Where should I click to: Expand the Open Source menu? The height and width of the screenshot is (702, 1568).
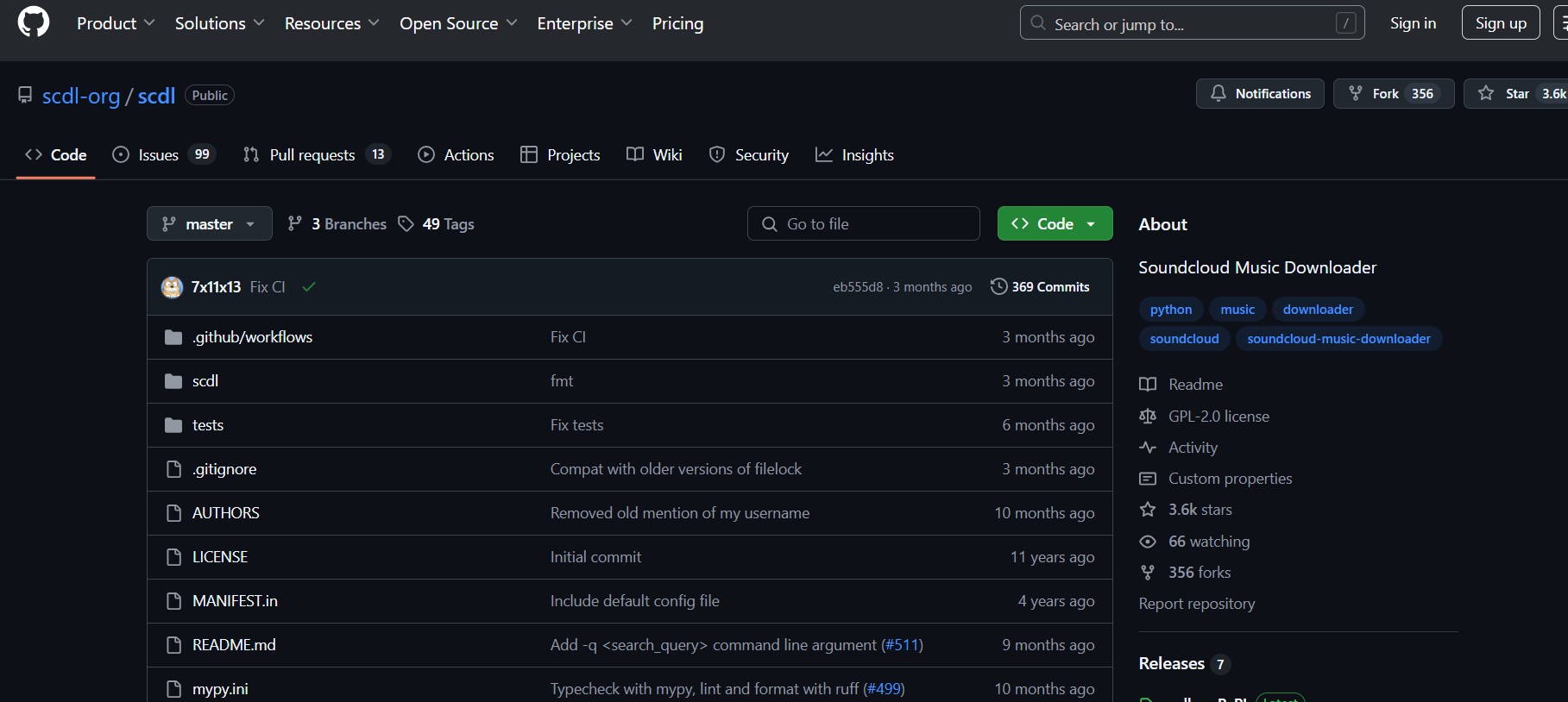(458, 23)
